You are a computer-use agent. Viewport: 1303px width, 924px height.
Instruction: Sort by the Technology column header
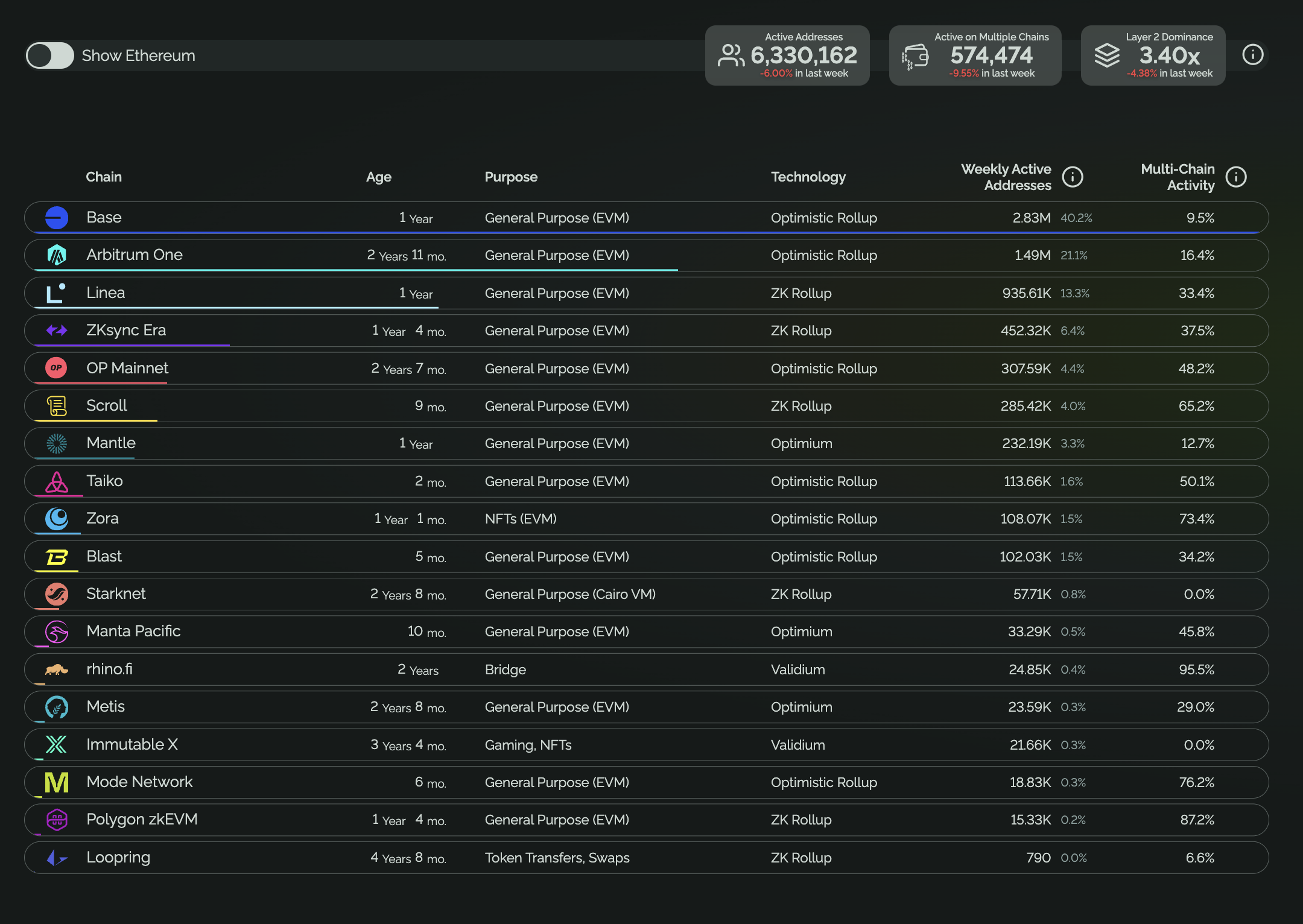[808, 177]
